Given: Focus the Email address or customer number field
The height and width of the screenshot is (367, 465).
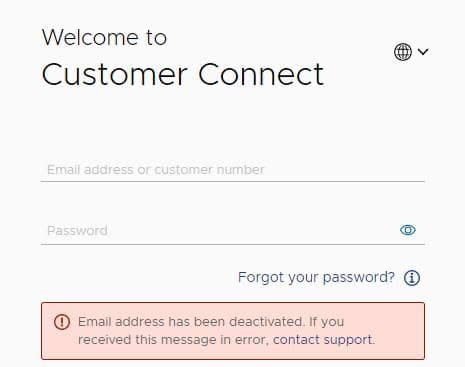Looking at the screenshot, I should (x=233, y=170).
